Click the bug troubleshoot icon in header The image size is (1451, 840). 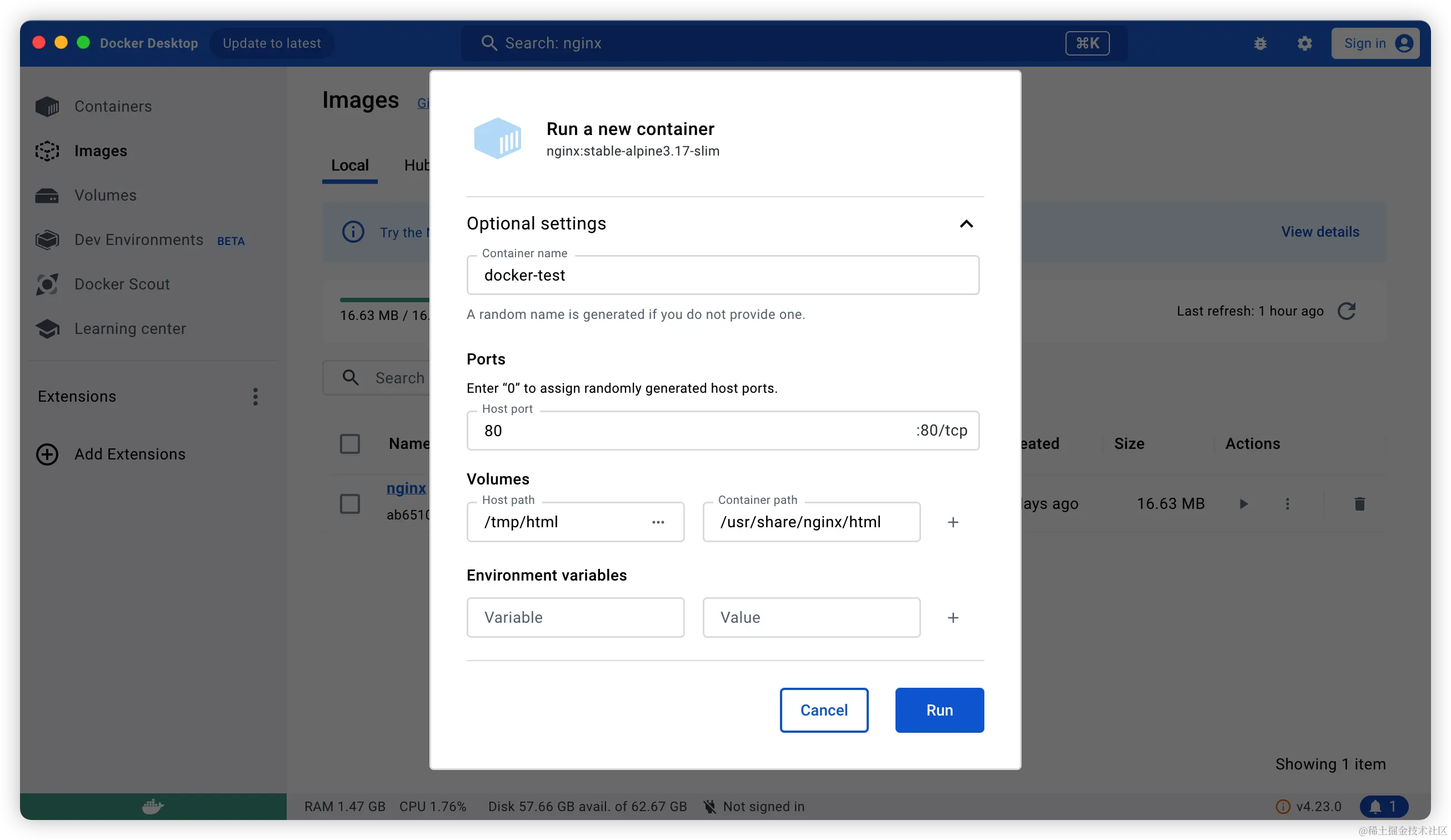coord(1260,43)
